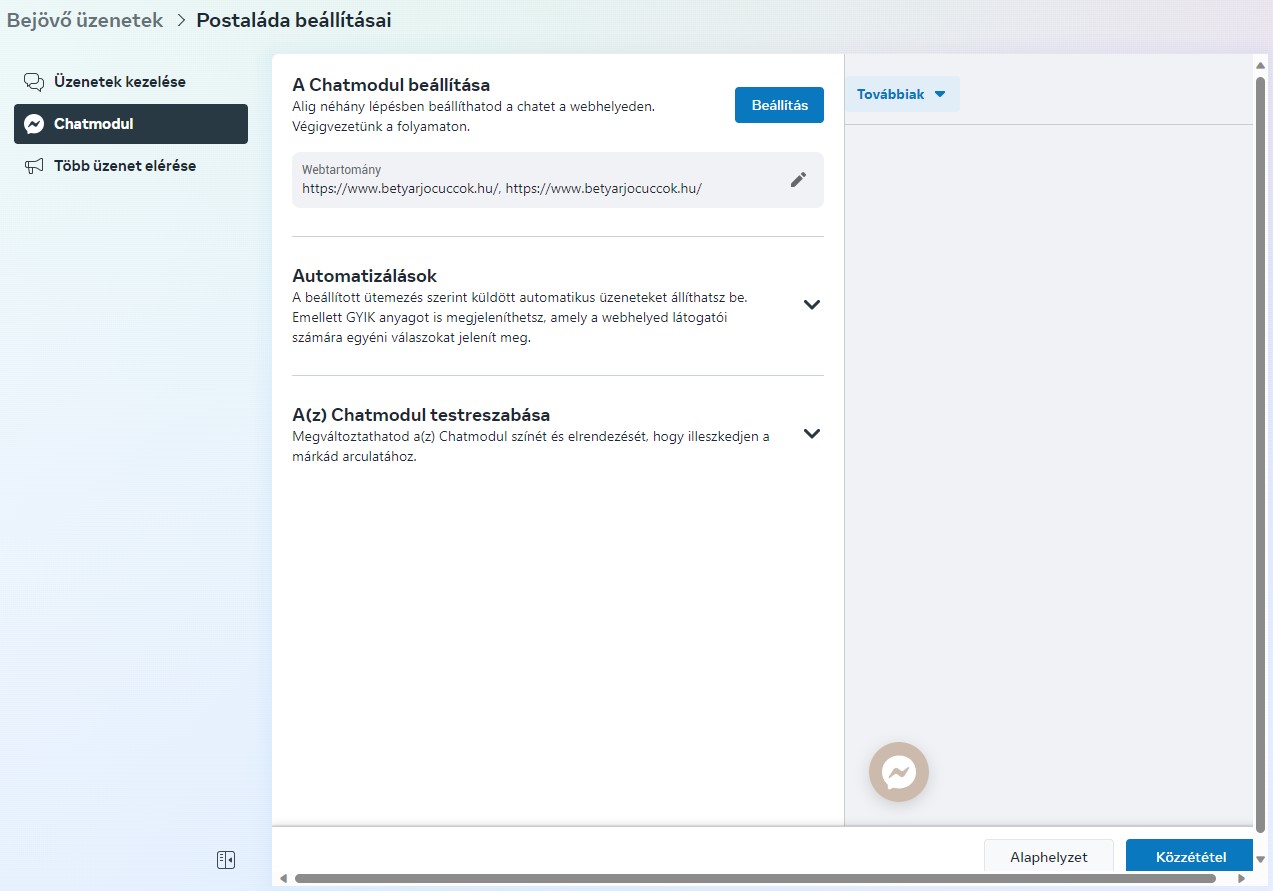Viewport: 1273px width, 891px height.
Task: Select the Chatmodul sidebar item
Action: click(131, 124)
